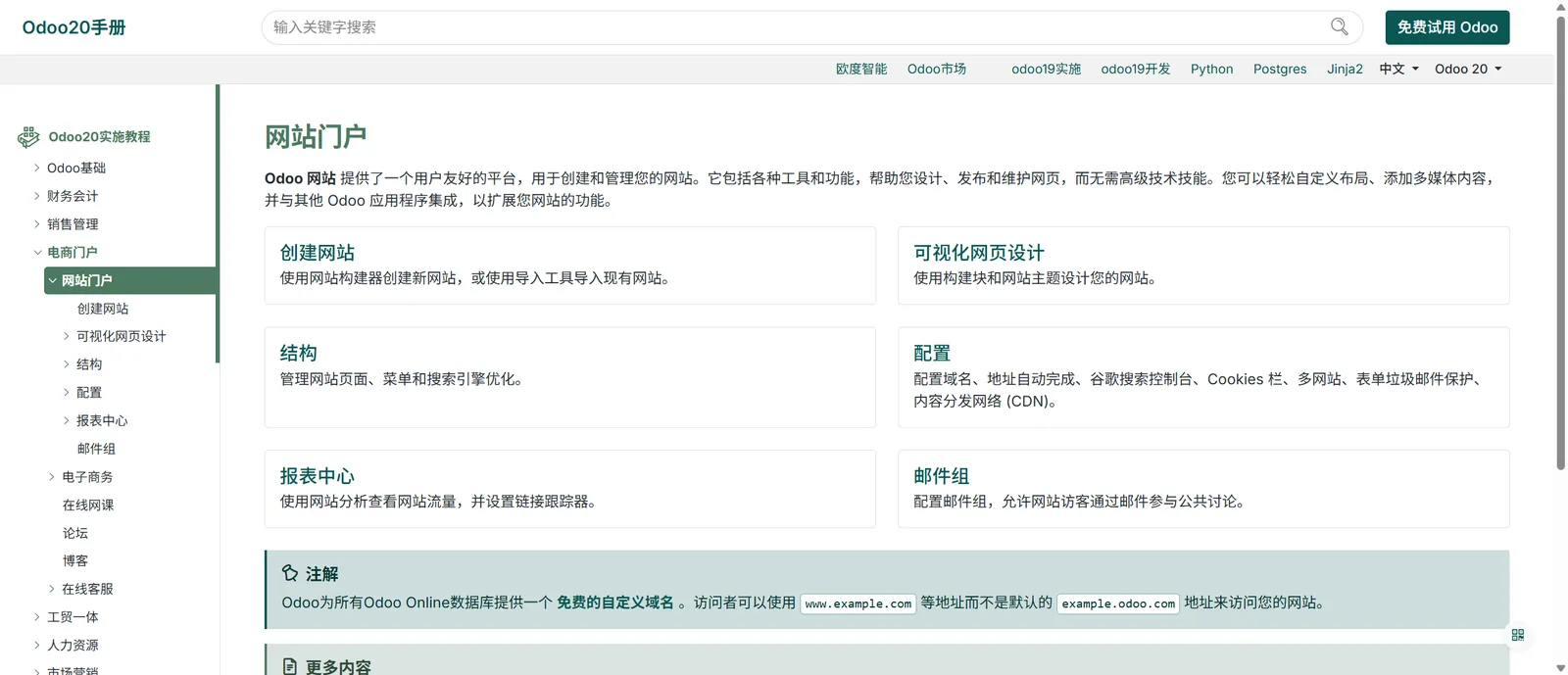Expand the 电子商务 sidebar chevron
This screenshot has height=675, width=1568.
click(52, 477)
